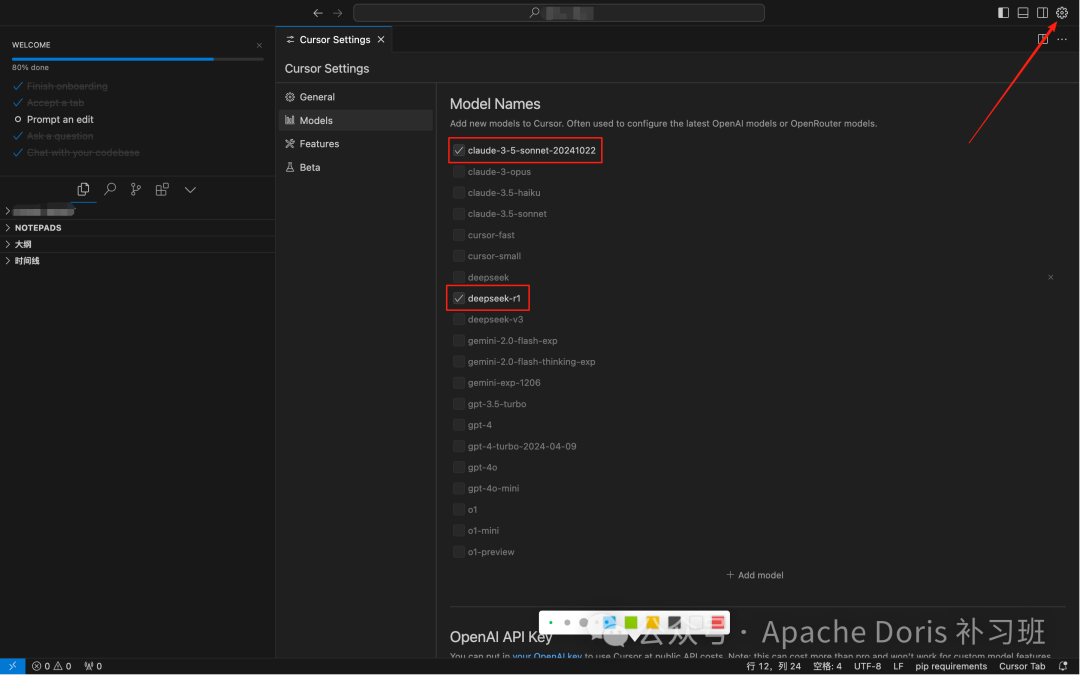Image resolution: width=1080 pixels, height=675 pixels.
Task: Enable the plain deepseek model checkbox
Action: tap(459, 277)
